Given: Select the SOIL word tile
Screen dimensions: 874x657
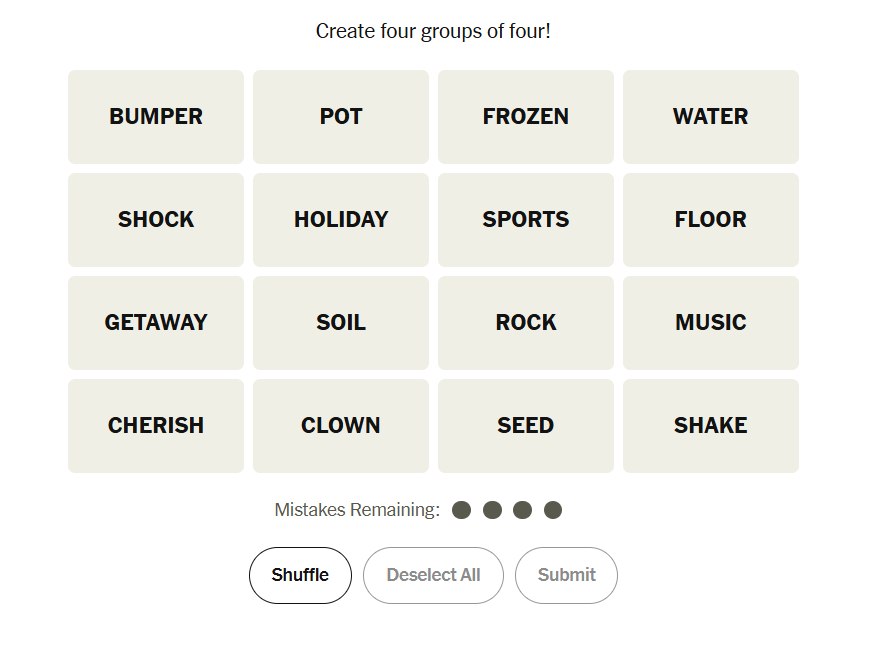Looking at the screenshot, I should pos(341,323).
